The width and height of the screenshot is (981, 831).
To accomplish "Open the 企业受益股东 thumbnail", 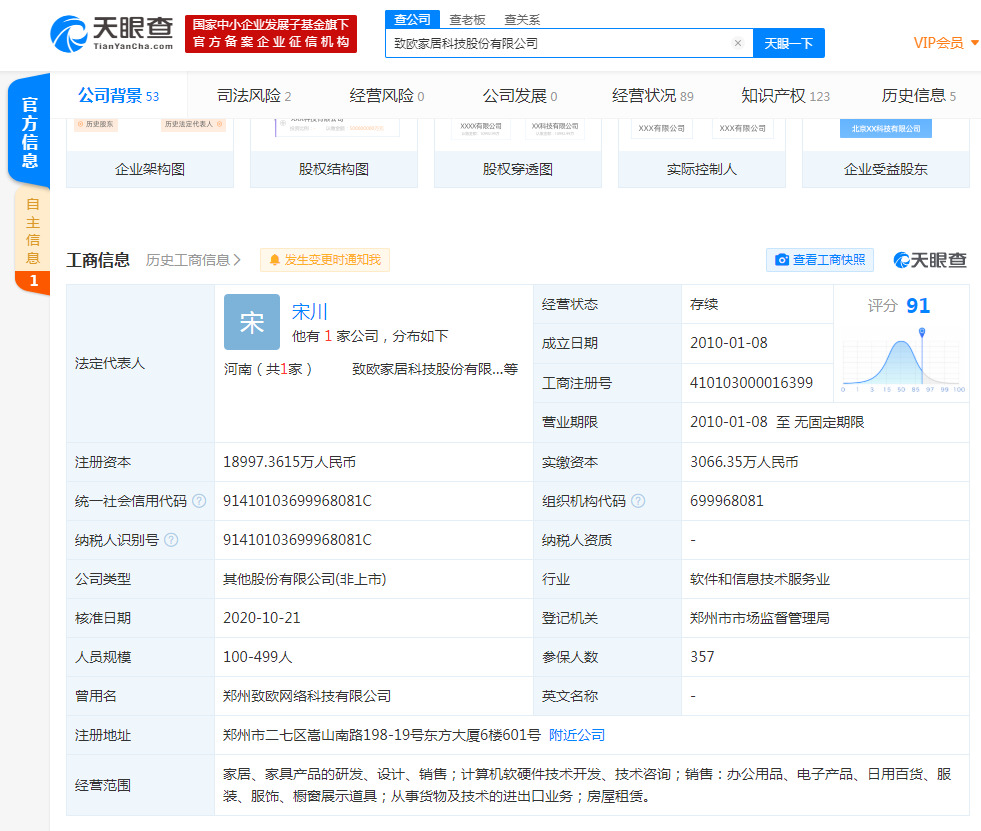I will tap(885, 153).
